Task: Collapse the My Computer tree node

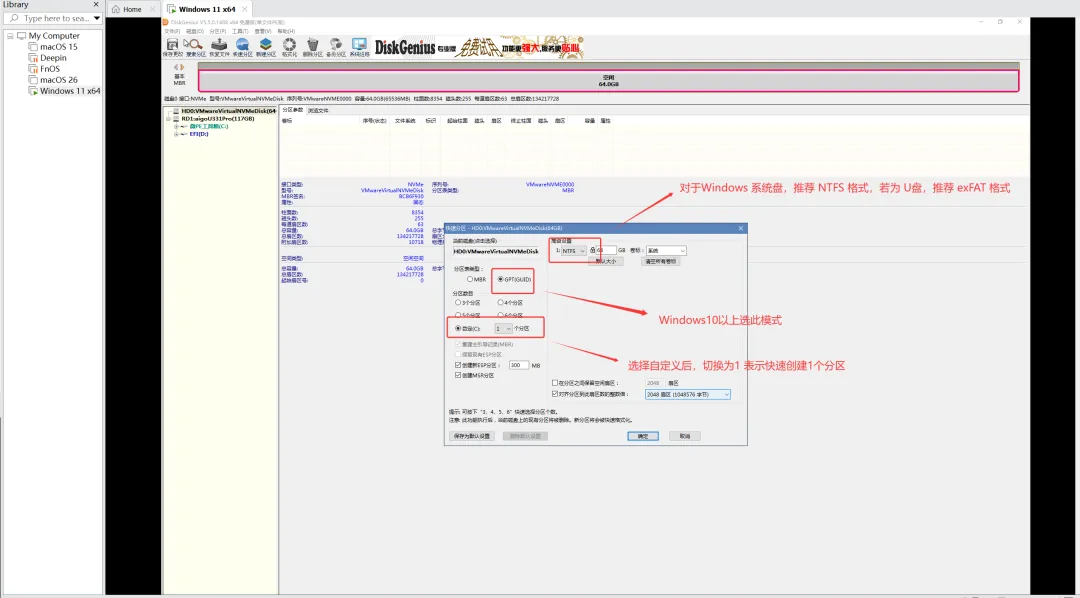Action: 10,36
